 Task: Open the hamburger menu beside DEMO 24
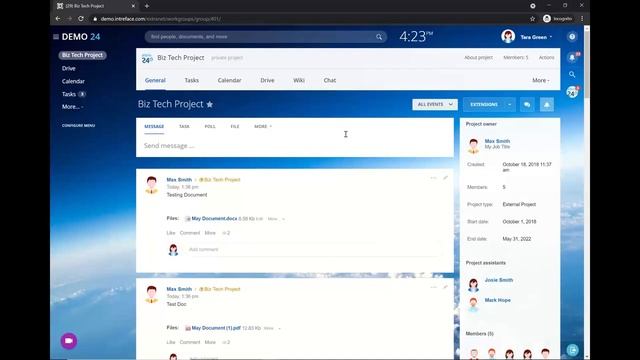56,37
